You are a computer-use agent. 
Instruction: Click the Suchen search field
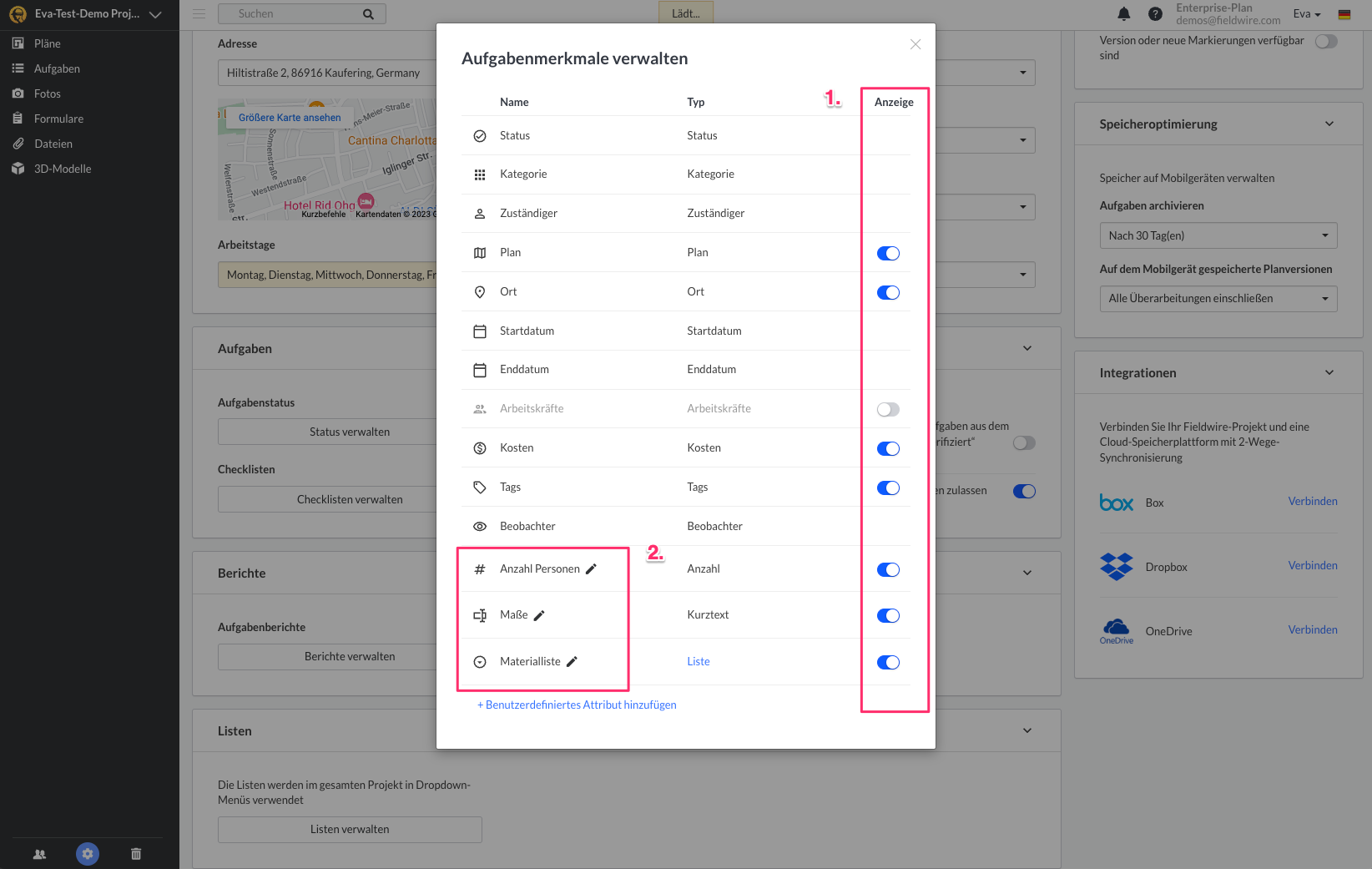[292, 13]
